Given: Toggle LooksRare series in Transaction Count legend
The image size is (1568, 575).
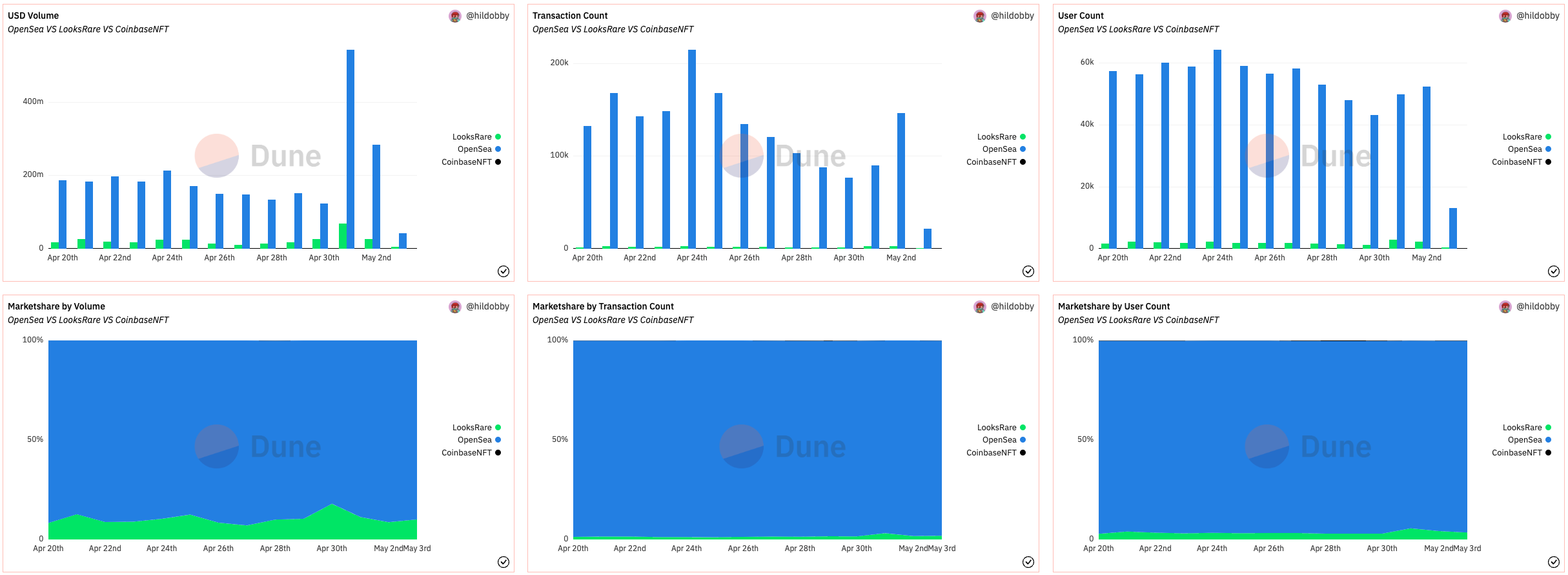Looking at the screenshot, I should pyautogui.click(x=1001, y=137).
